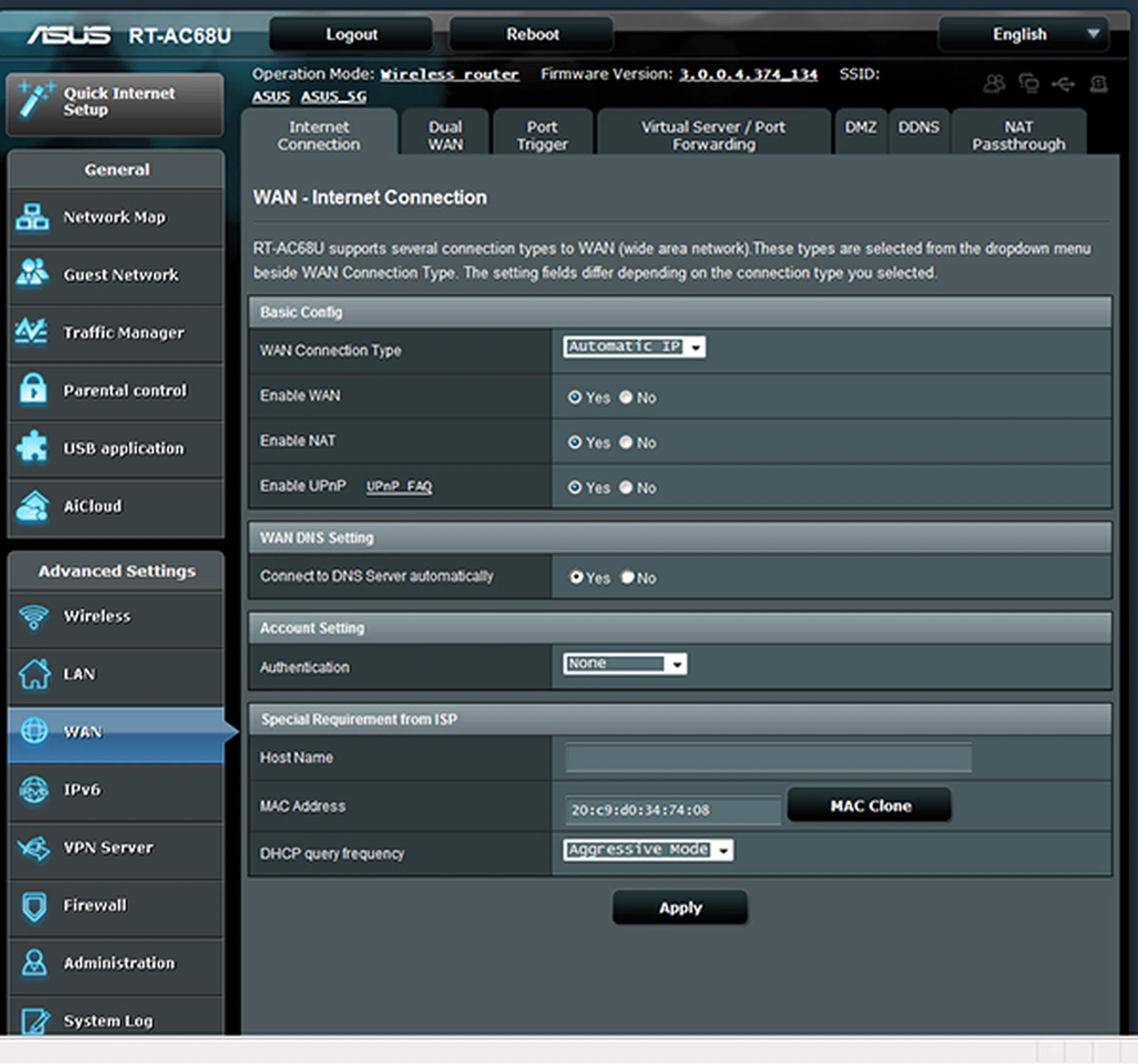Click the Host Name input field
Viewport: 1138px width, 1064px height.
pyautogui.click(x=768, y=758)
